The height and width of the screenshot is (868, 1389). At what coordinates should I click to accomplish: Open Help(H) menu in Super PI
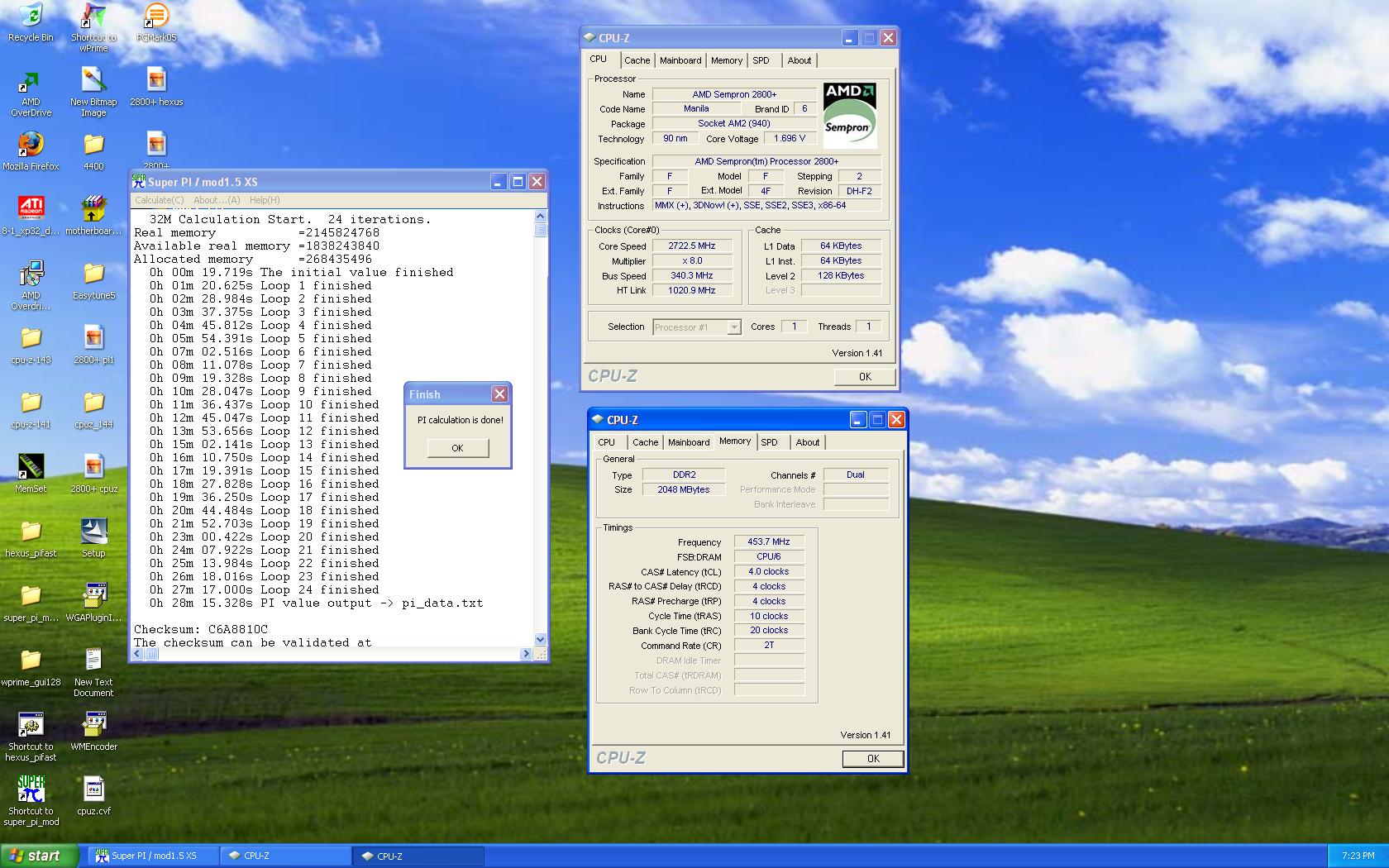pos(265,200)
